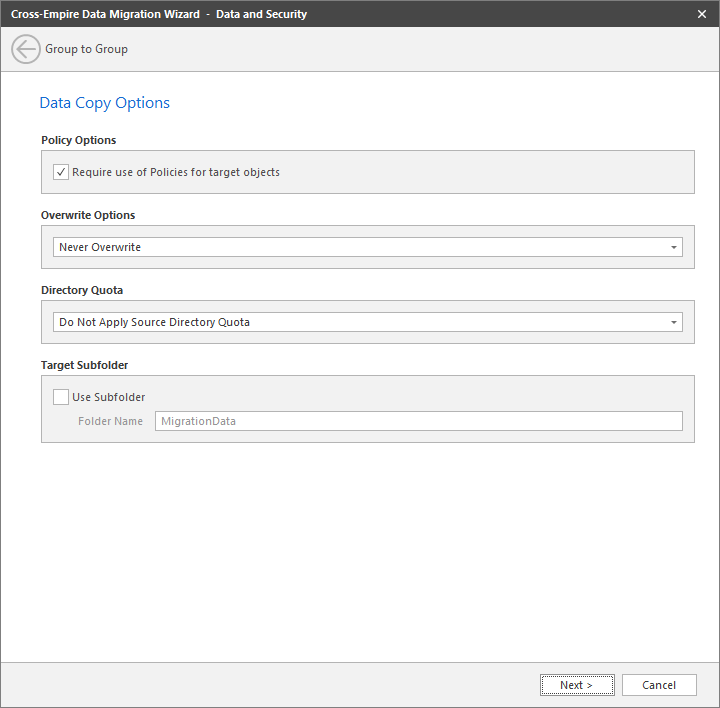Click the back arrow icon
Screen dimensions: 720x708
(x=26, y=49)
